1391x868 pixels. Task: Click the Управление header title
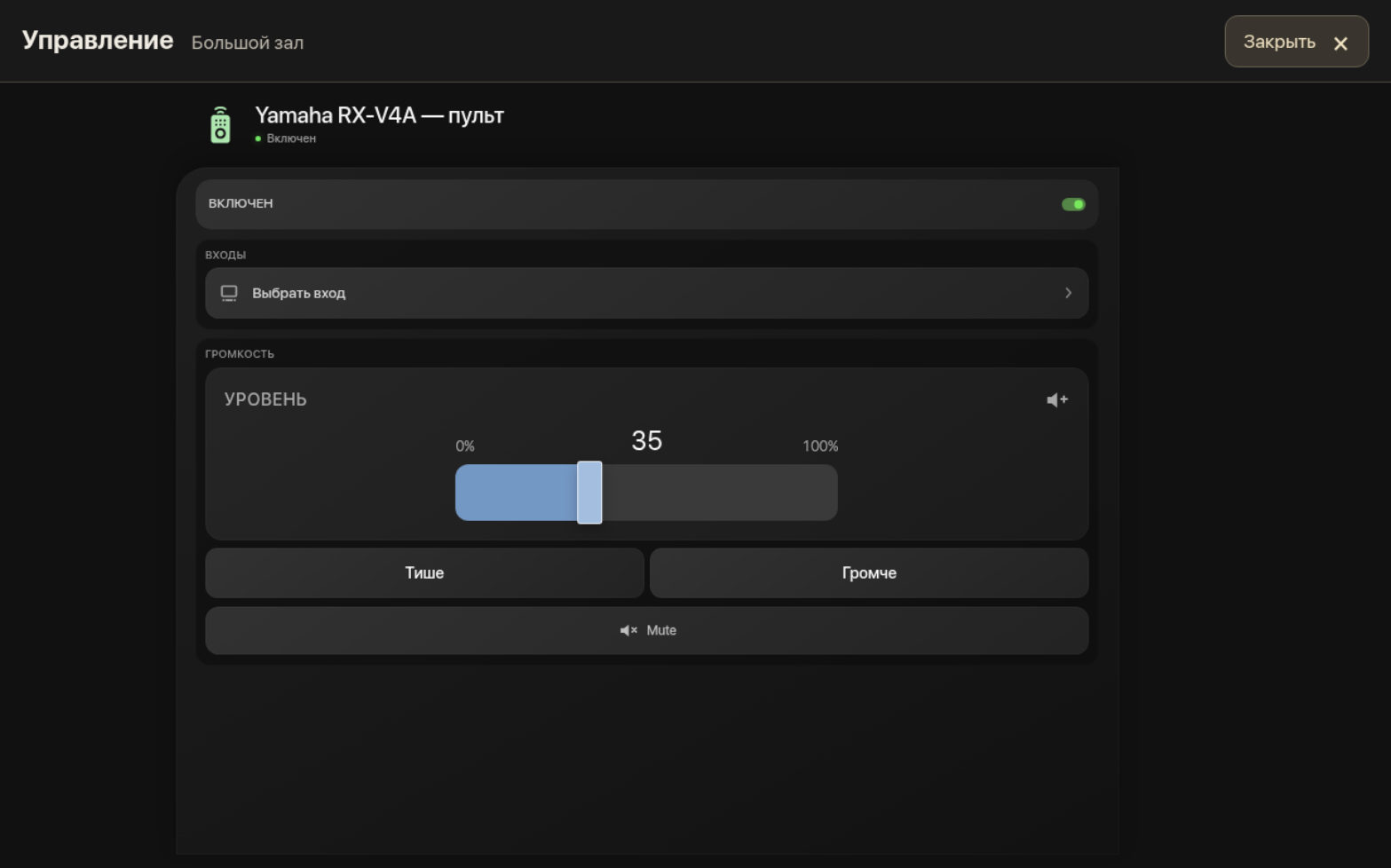tap(98, 40)
